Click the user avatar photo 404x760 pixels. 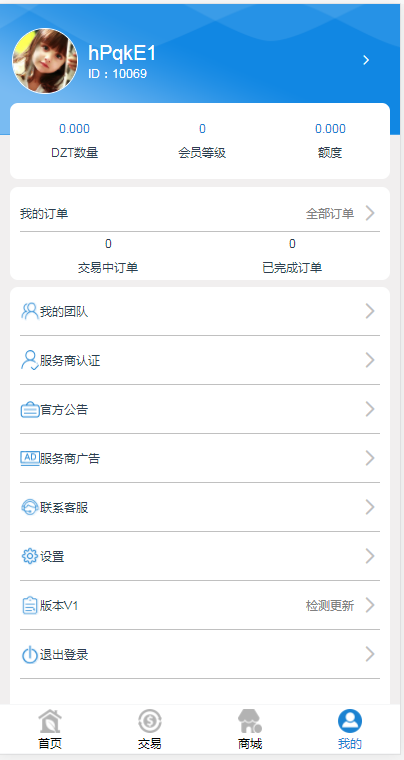tap(45, 61)
